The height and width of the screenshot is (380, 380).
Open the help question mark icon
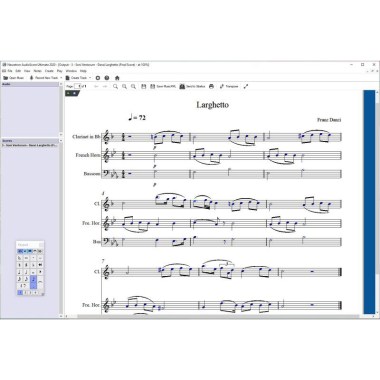[x=107, y=78]
